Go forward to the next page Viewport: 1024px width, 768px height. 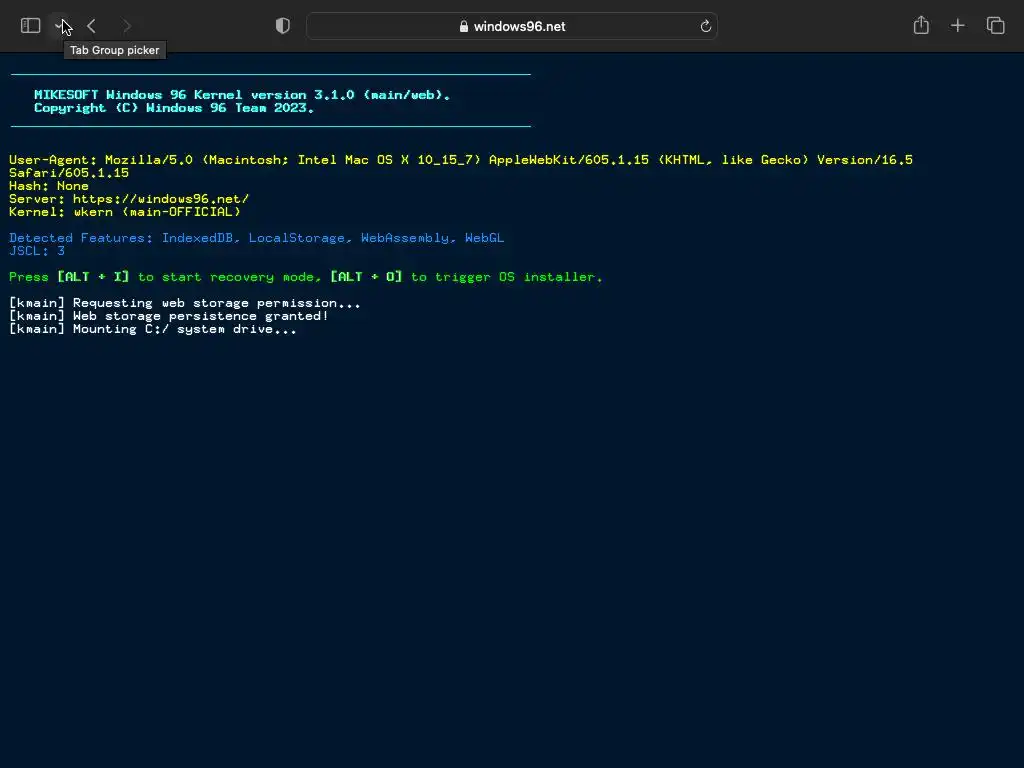pos(127,26)
